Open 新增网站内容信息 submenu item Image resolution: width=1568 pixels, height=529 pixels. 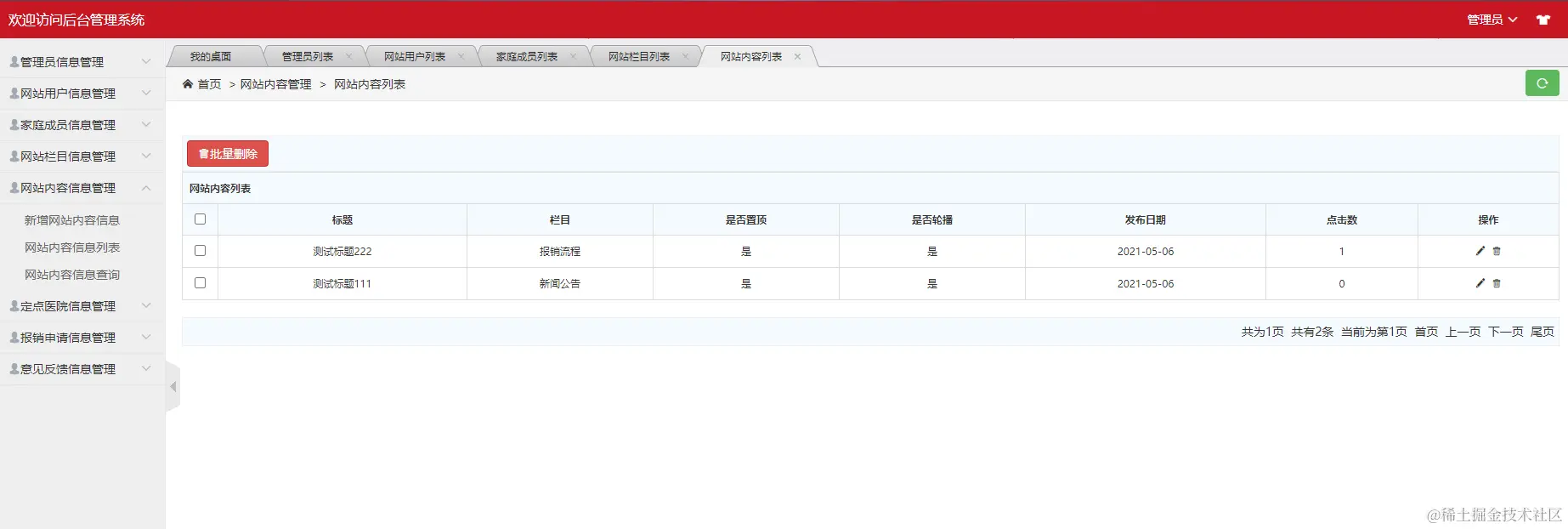tap(72, 220)
